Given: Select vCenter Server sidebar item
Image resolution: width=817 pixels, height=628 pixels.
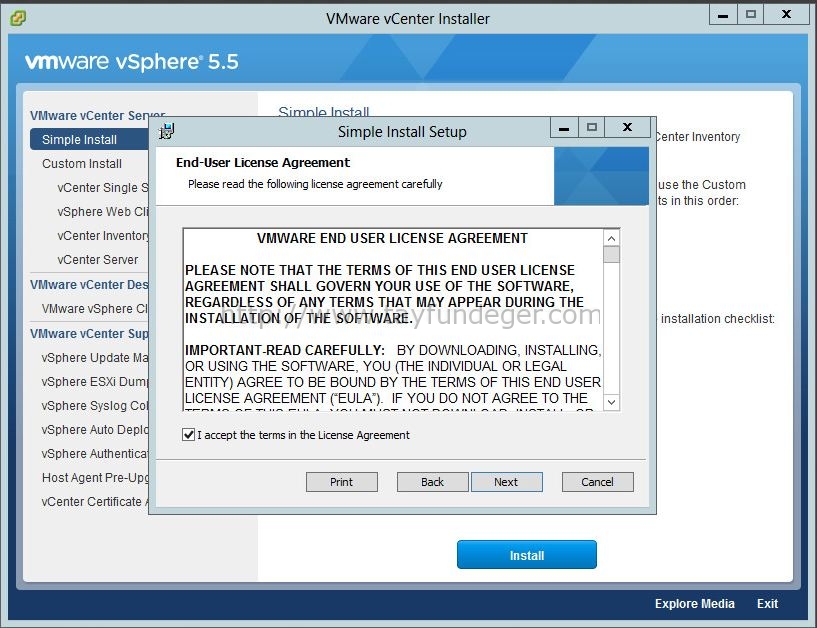Looking at the screenshot, I should tap(98, 260).
